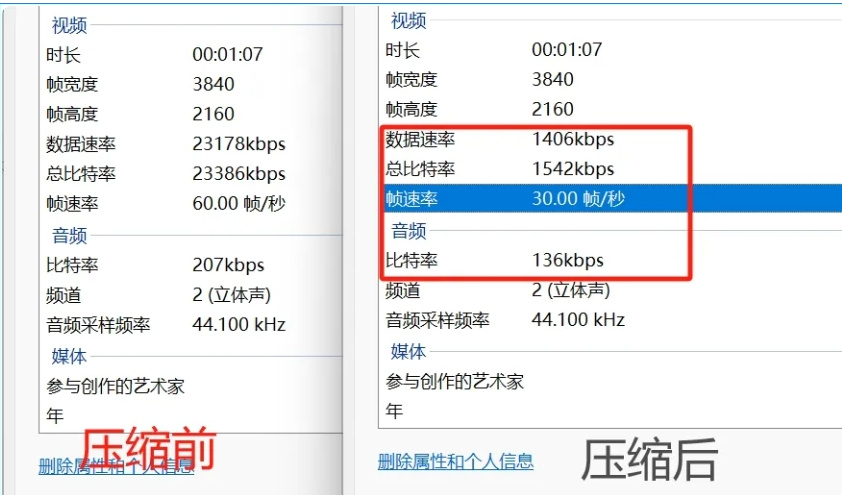Select the 数据速率 1406kbps row
The image size is (842, 495).
coord(500,140)
